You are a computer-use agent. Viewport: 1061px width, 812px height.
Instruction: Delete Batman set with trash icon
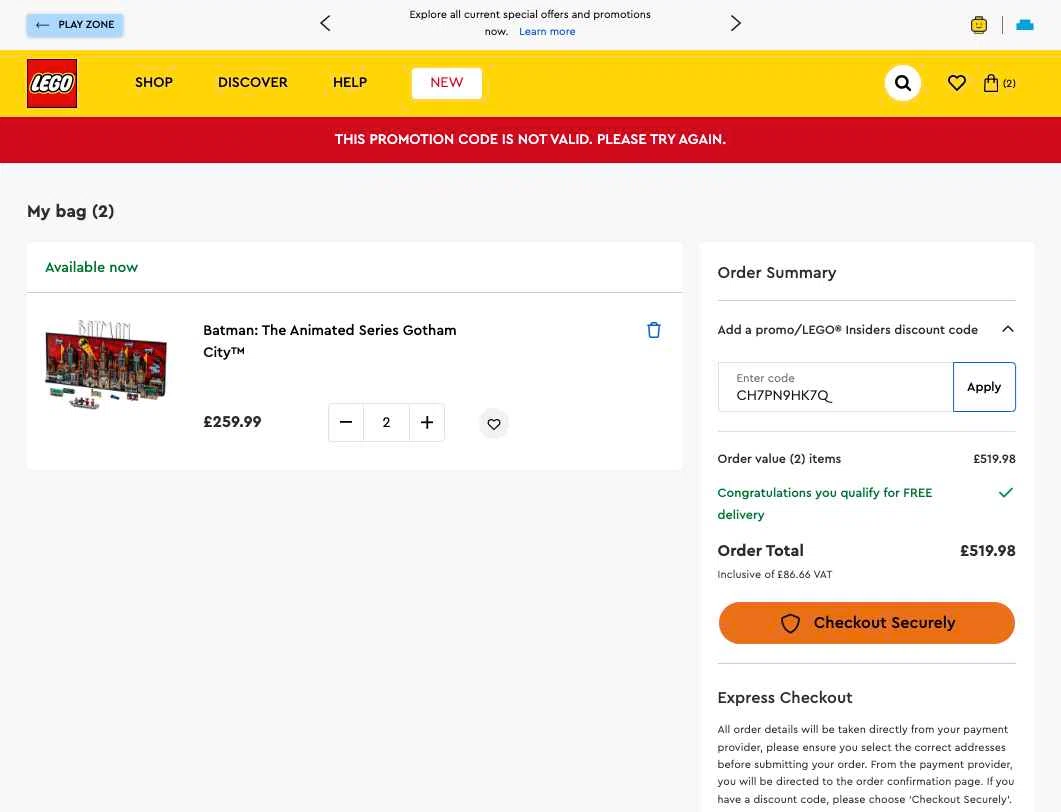[x=654, y=330]
